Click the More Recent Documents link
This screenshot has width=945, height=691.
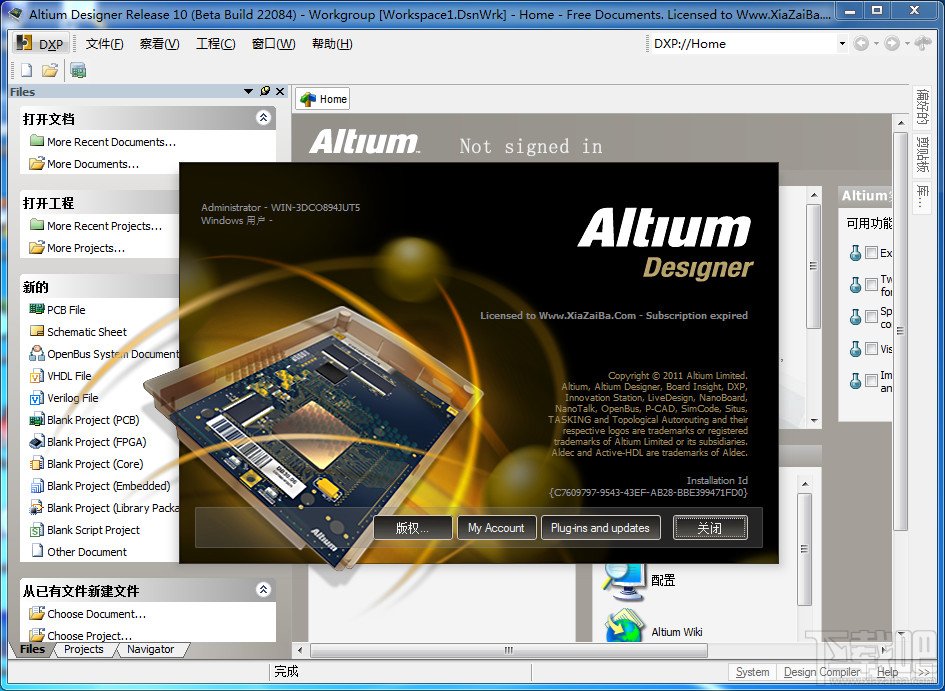(100, 141)
